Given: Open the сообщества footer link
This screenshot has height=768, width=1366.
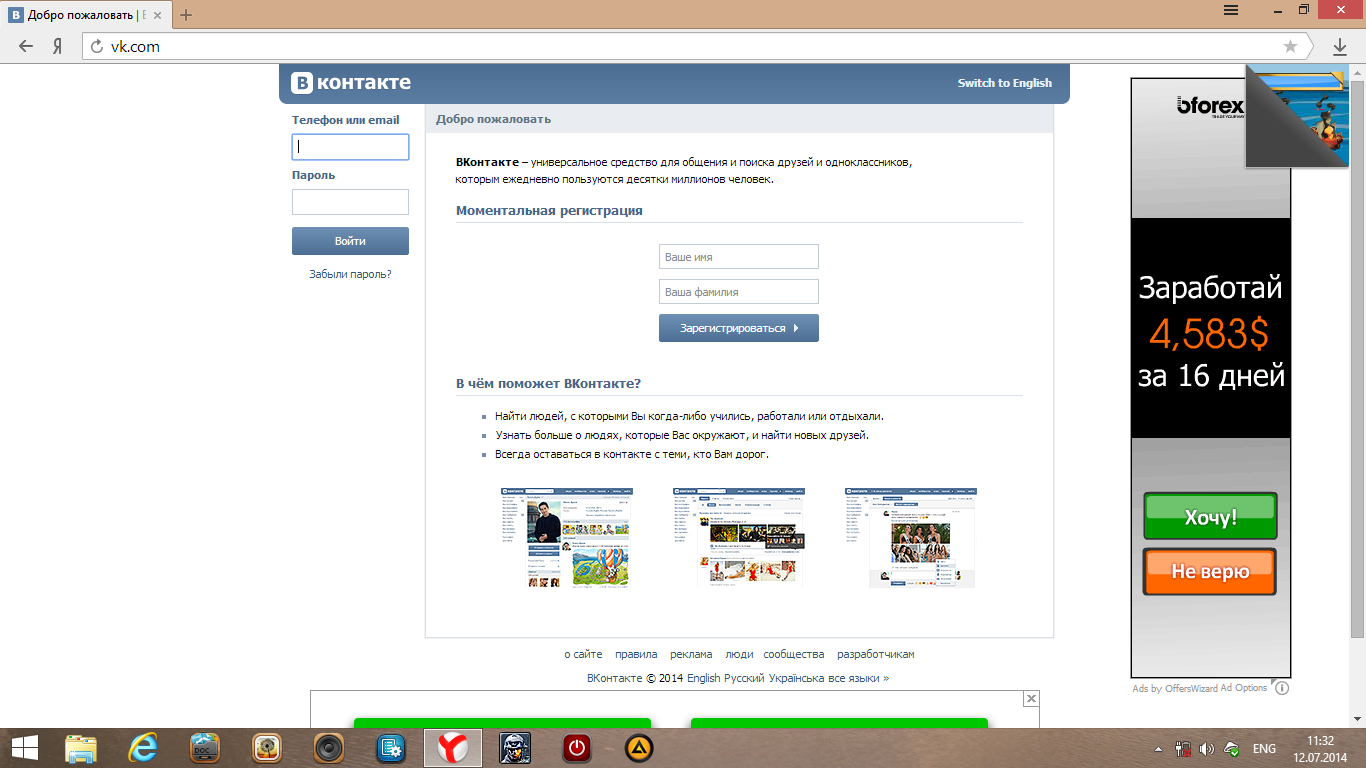Looking at the screenshot, I should [x=794, y=654].
